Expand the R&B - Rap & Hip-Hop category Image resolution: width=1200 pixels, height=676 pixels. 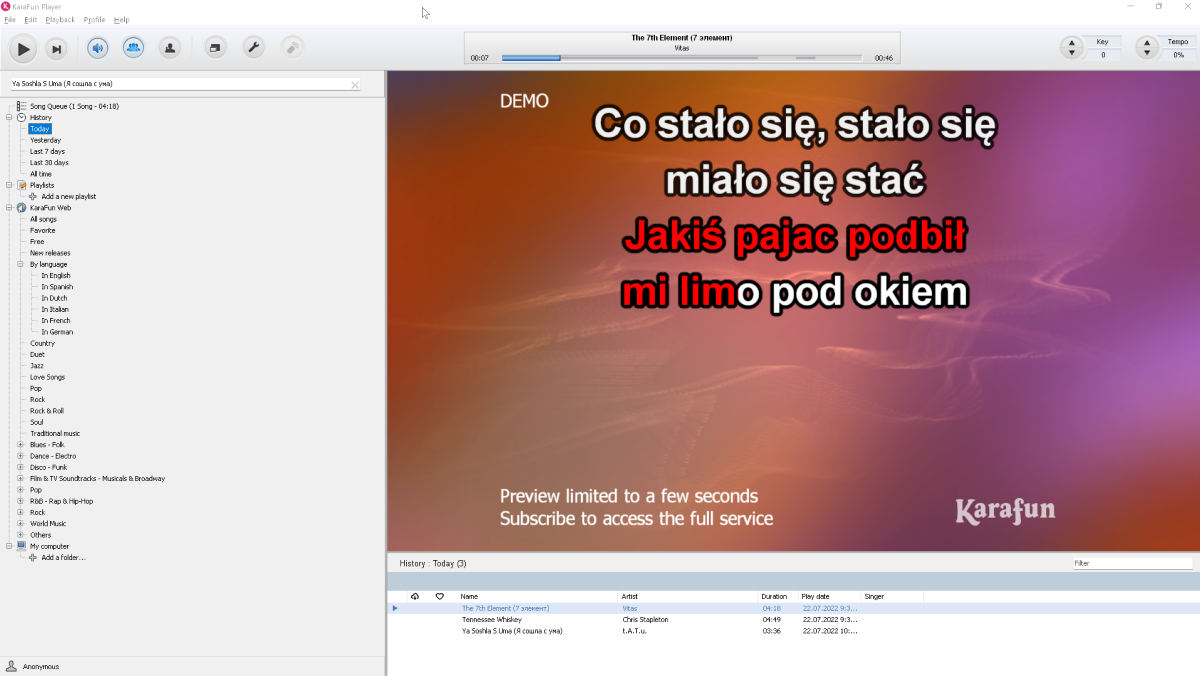20,501
